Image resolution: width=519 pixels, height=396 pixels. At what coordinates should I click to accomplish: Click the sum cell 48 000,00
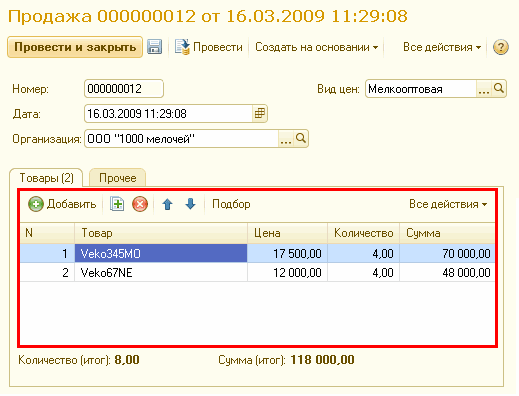click(447, 273)
